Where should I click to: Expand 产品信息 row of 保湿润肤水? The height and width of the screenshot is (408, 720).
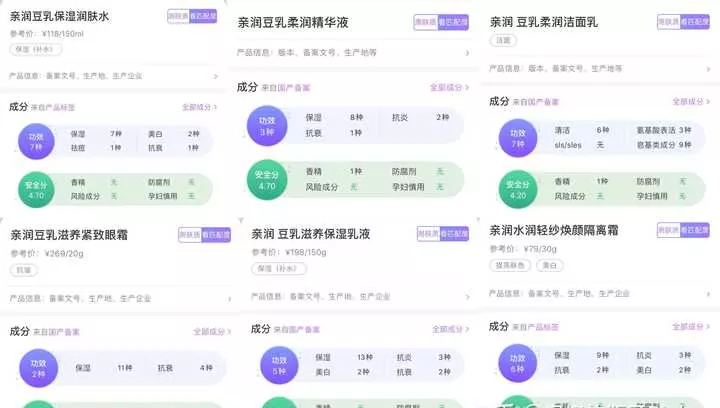click(x=113, y=76)
